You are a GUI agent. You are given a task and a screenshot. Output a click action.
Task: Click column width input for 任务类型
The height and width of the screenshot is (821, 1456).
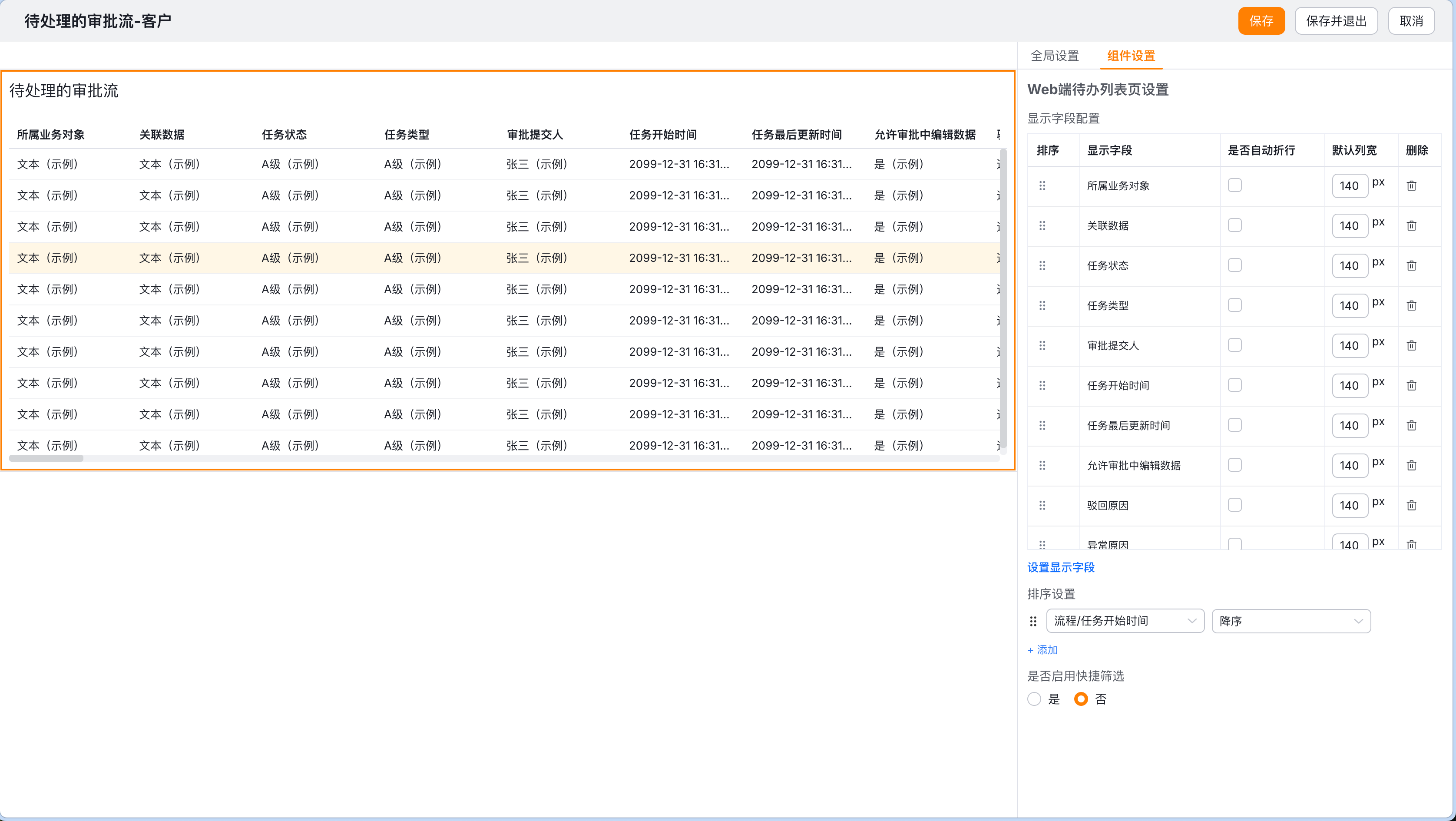(x=1349, y=306)
